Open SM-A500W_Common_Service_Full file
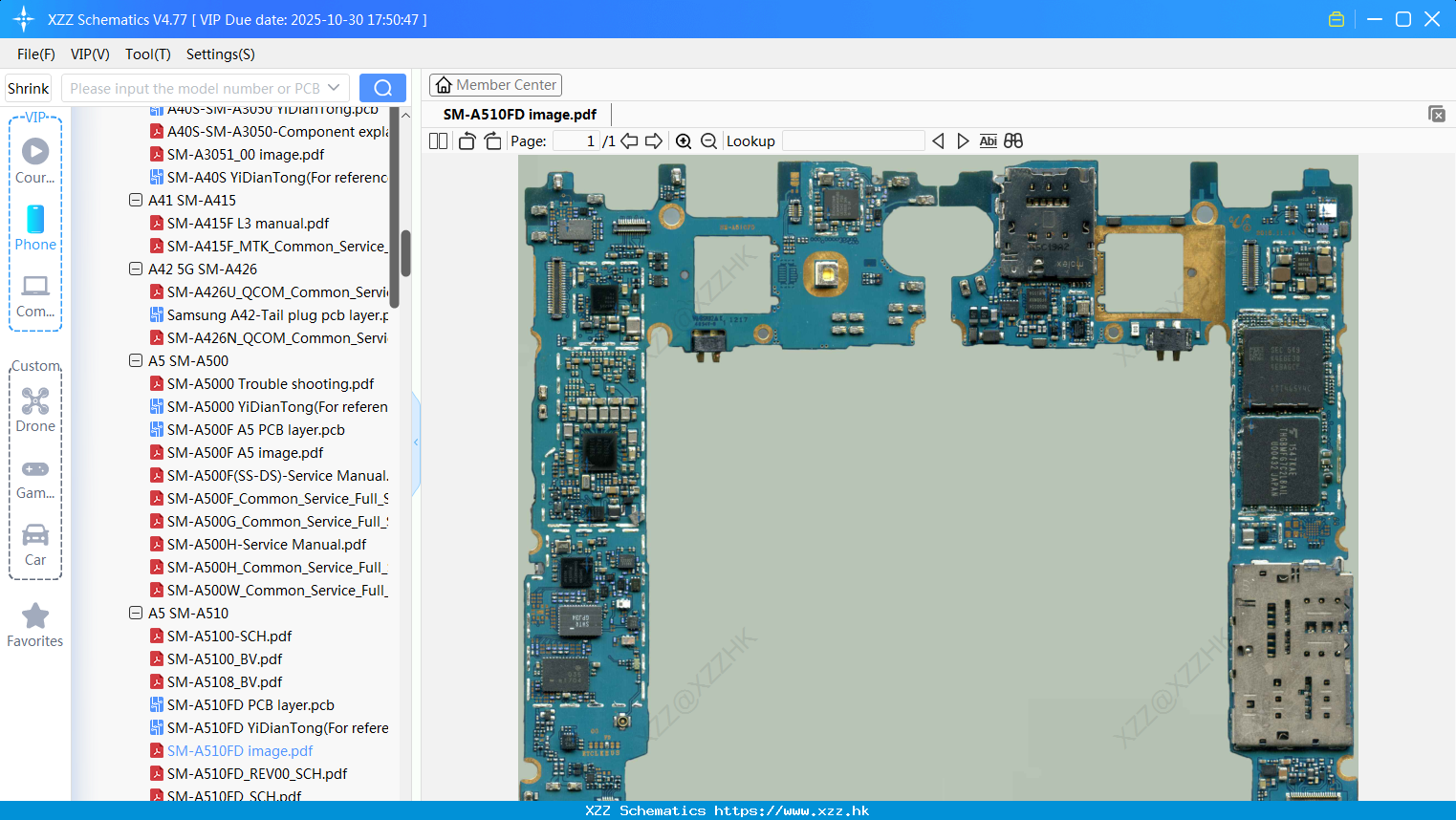The width and height of the screenshot is (1456, 820). pyautogui.click(x=269, y=590)
